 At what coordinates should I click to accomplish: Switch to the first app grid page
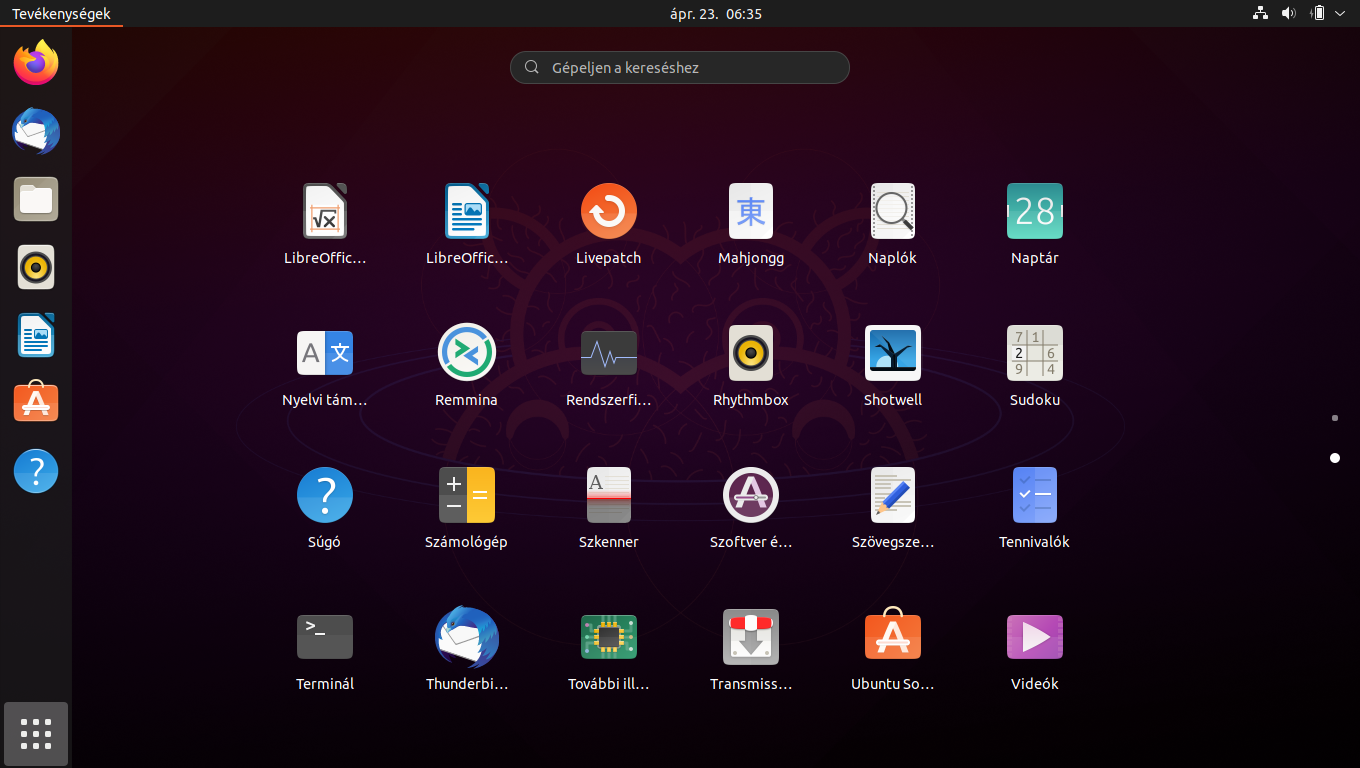pyautogui.click(x=1335, y=418)
